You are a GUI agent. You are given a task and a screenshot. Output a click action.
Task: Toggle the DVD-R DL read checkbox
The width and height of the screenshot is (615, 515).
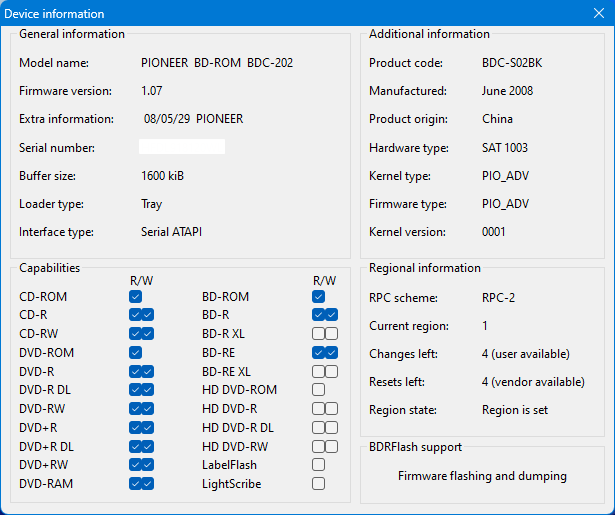(x=135, y=390)
